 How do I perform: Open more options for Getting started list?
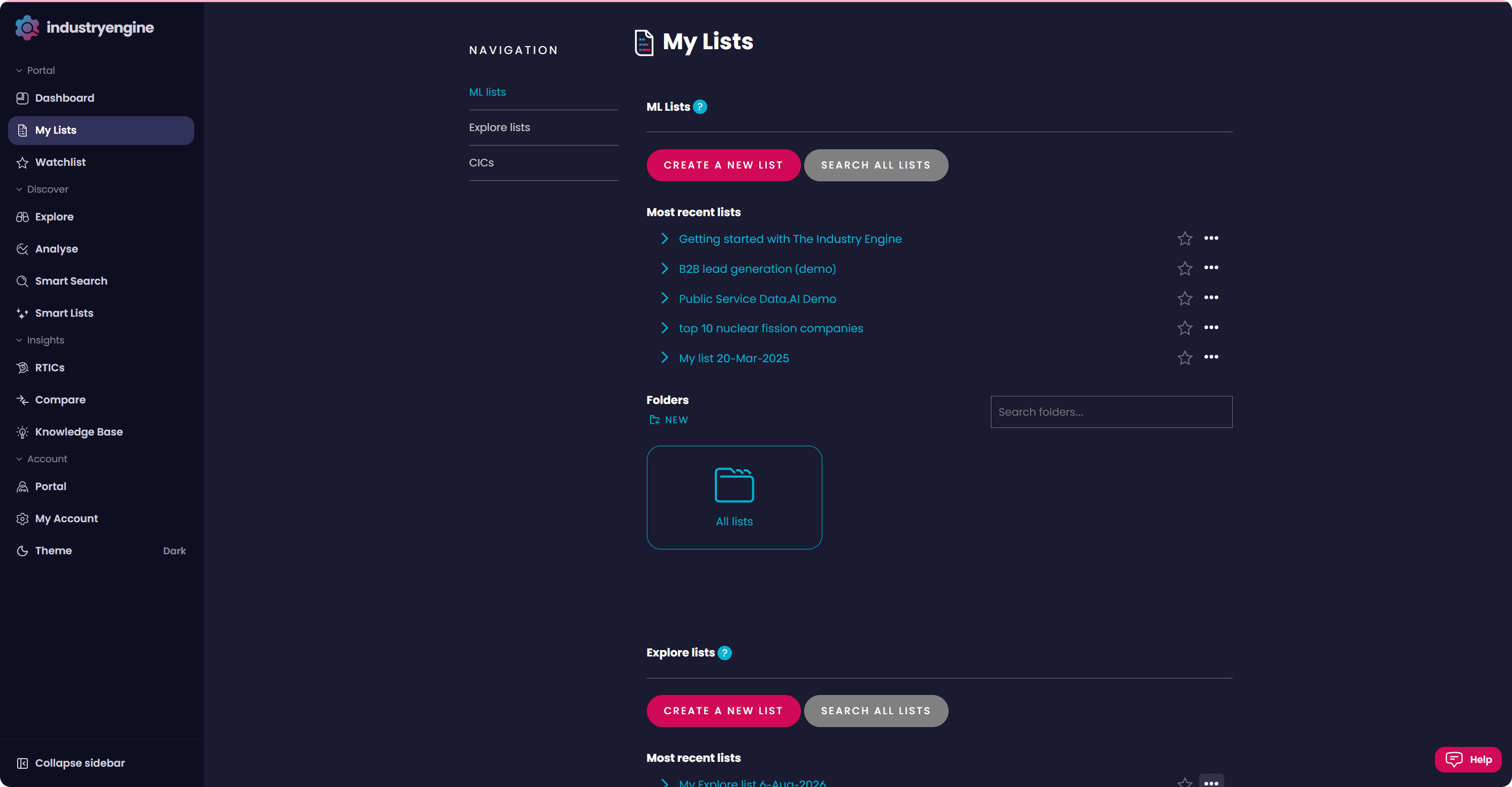click(1211, 238)
